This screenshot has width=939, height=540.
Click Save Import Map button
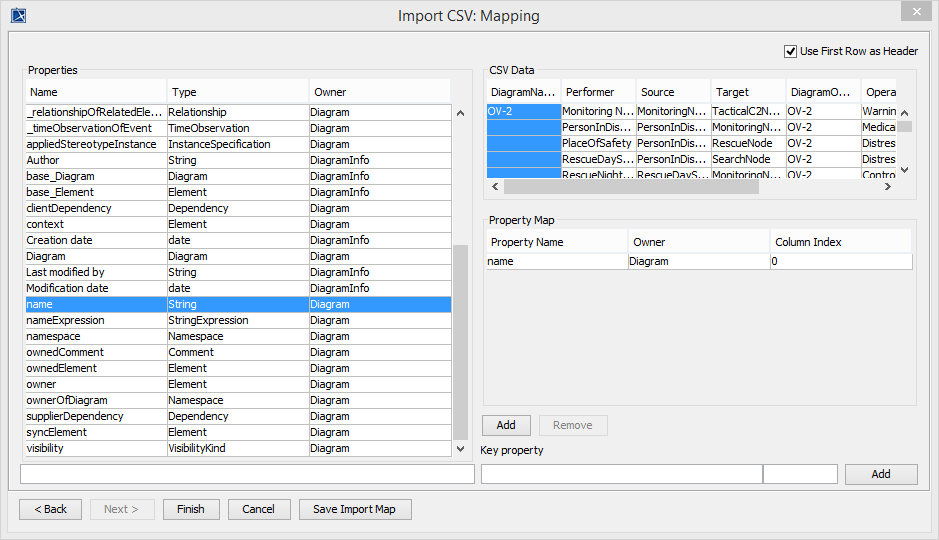click(x=354, y=509)
